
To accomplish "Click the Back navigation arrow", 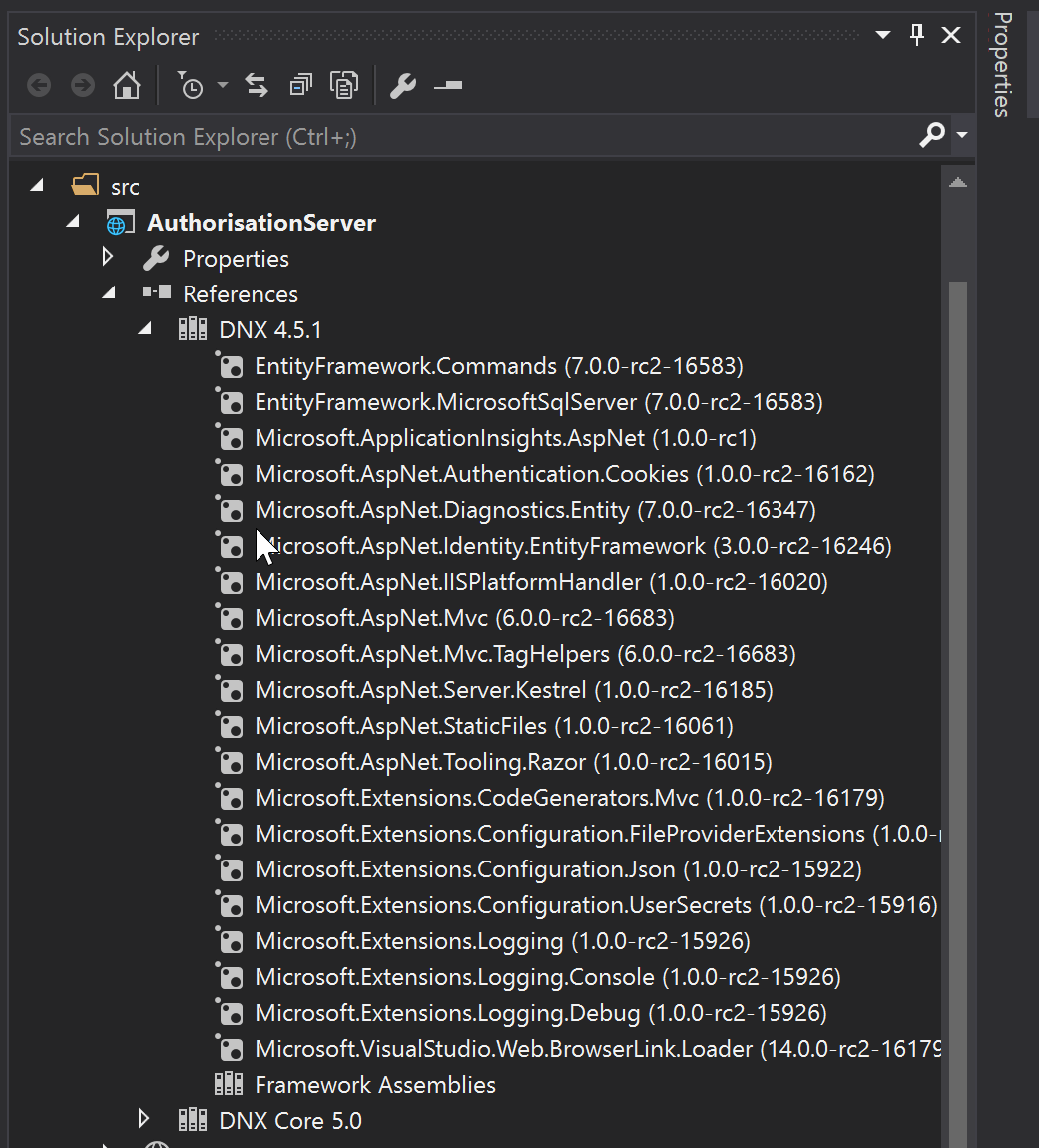I will [x=39, y=86].
